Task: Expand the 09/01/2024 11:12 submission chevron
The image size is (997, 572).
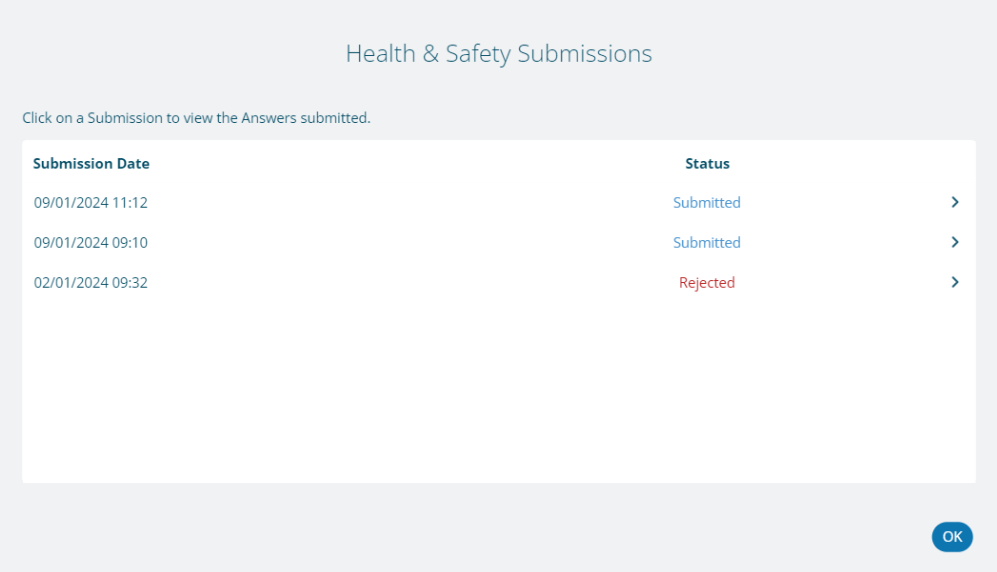Action: (x=955, y=202)
